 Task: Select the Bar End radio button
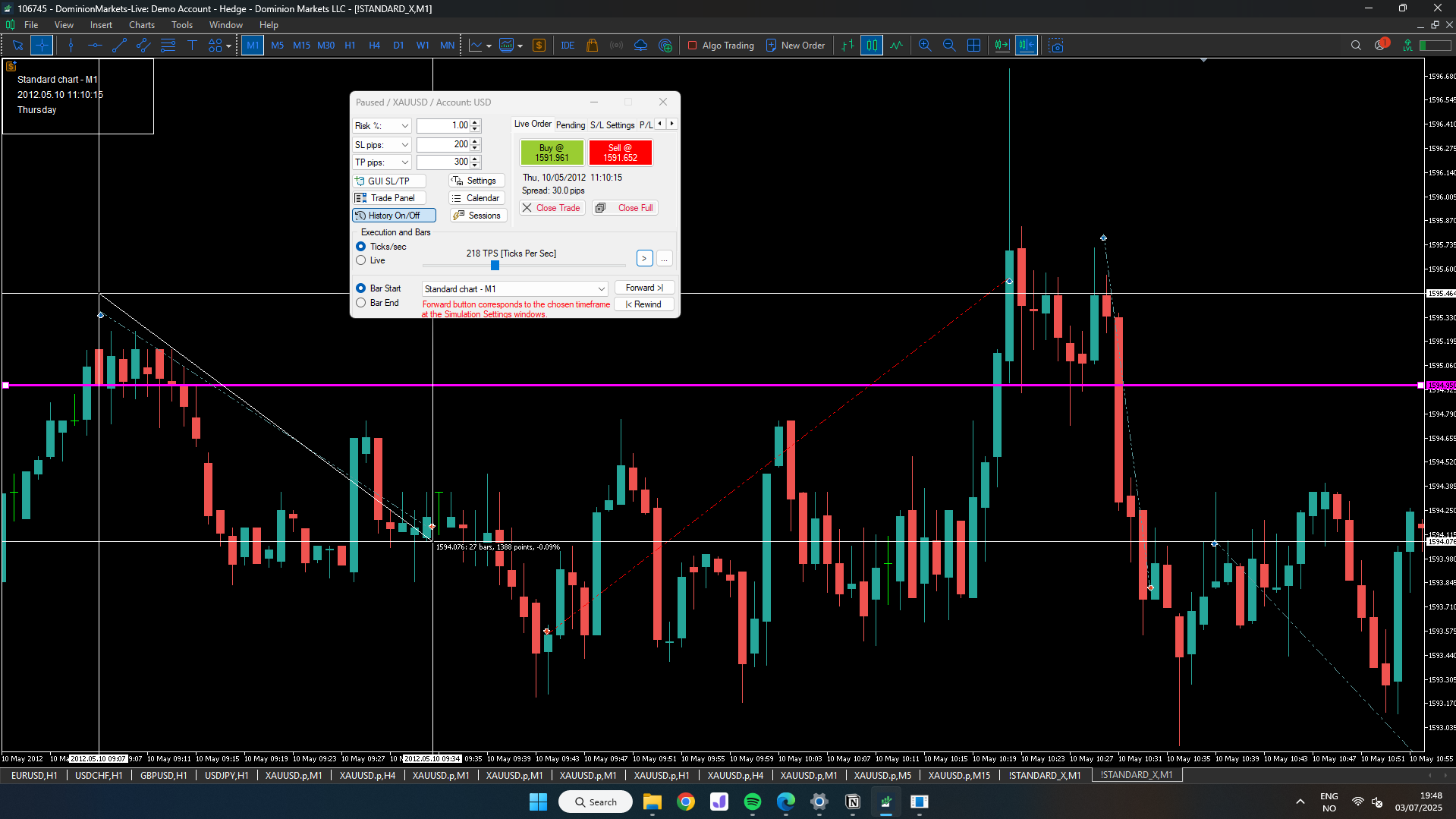point(361,303)
